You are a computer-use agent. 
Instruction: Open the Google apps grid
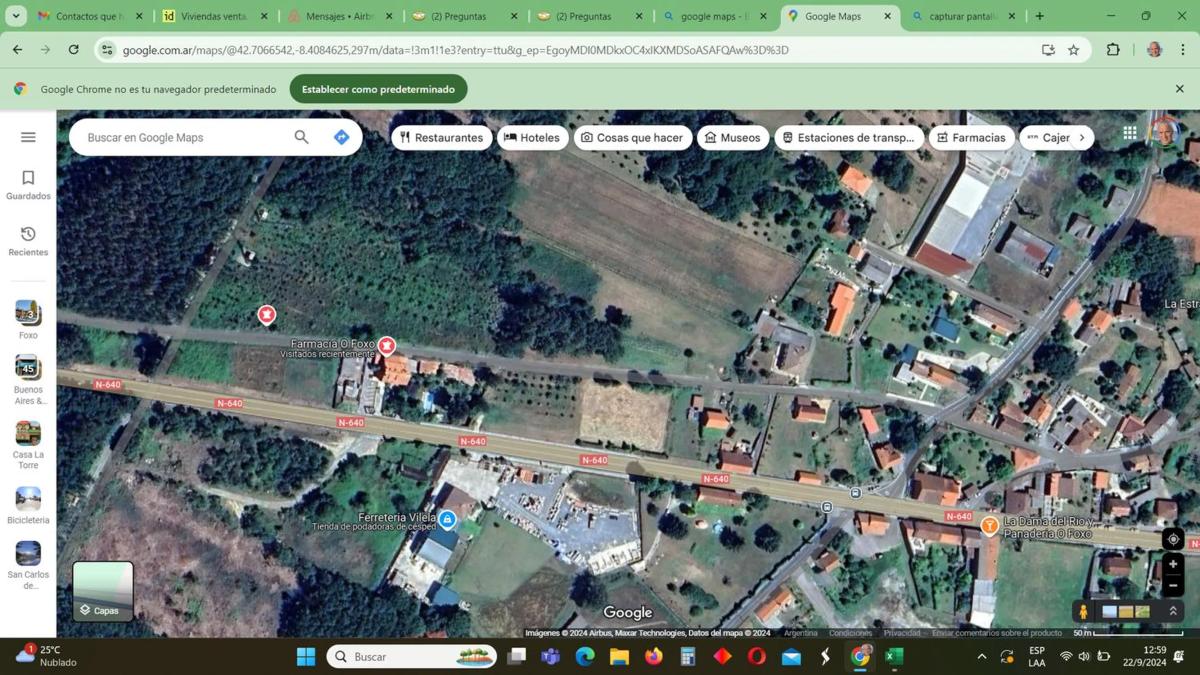click(1130, 133)
